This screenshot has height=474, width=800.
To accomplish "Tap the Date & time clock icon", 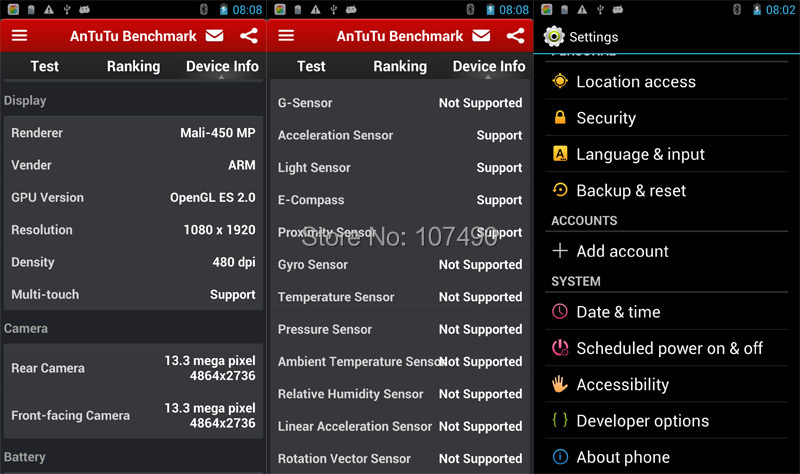I will coord(560,311).
